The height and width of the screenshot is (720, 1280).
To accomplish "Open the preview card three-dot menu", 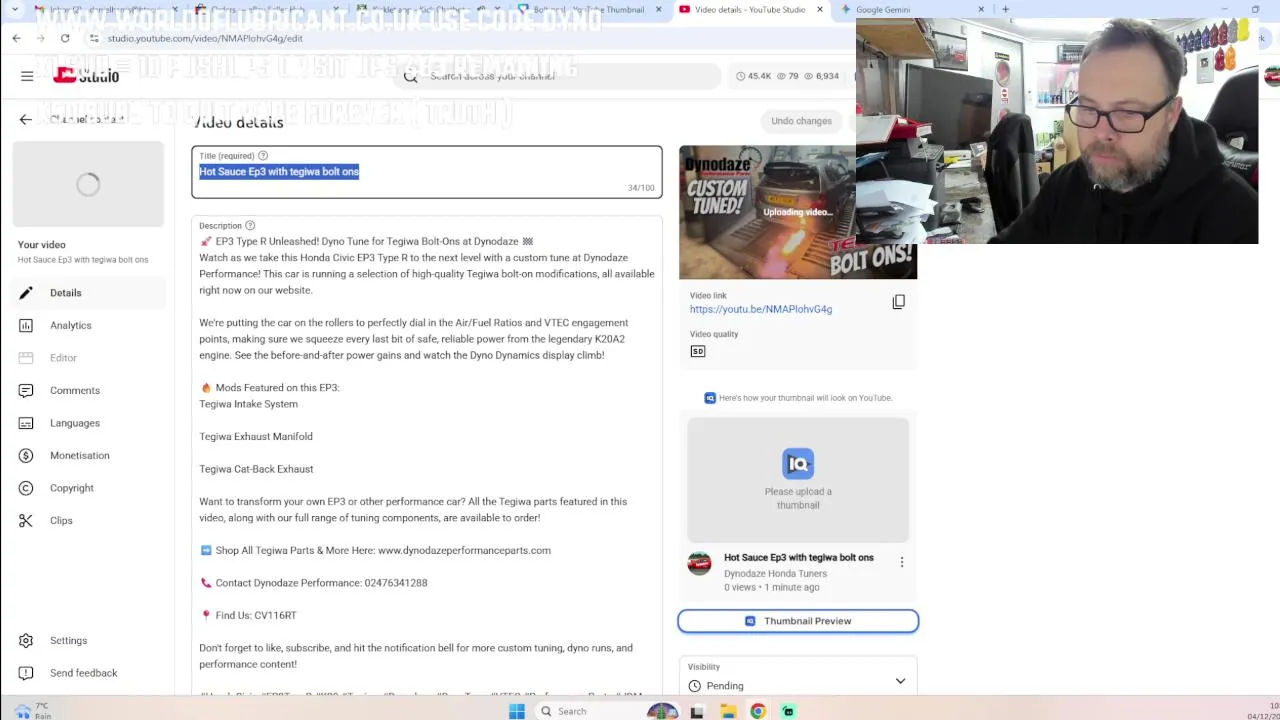I will coord(901,562).
